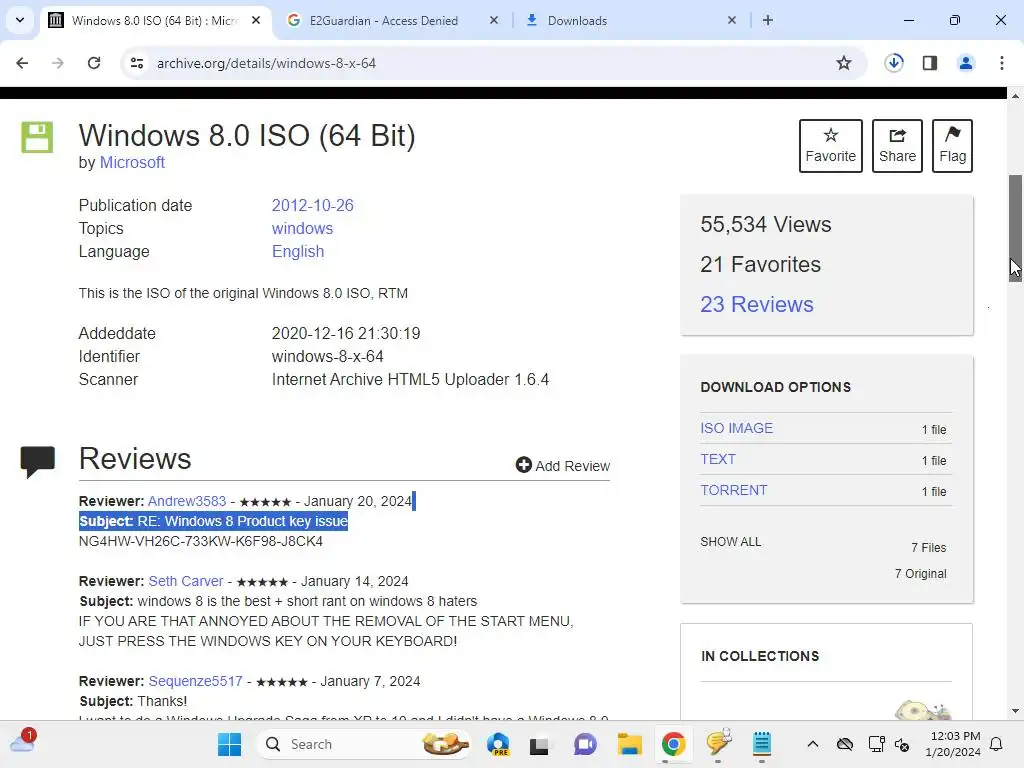Open the yellow speech bubbles taskbar app
This screenshot has width=1024, height=768.
pos(718,743)
